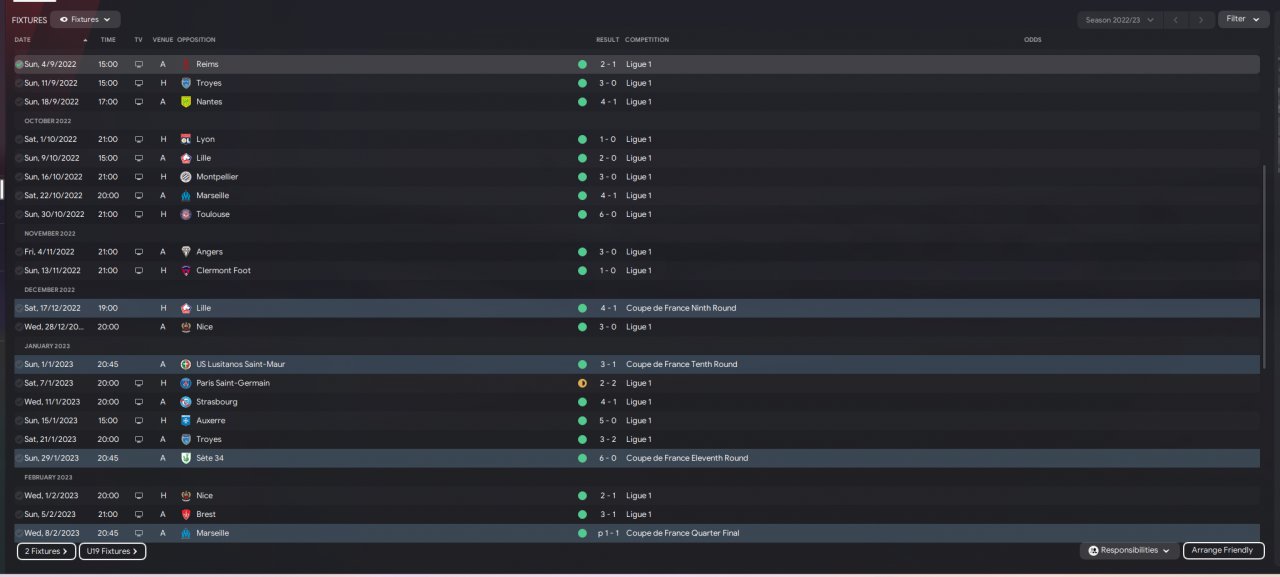Click the Montpellier club badge icon
The width and height of the screenshot is (1280, 577).
(186, 177)
